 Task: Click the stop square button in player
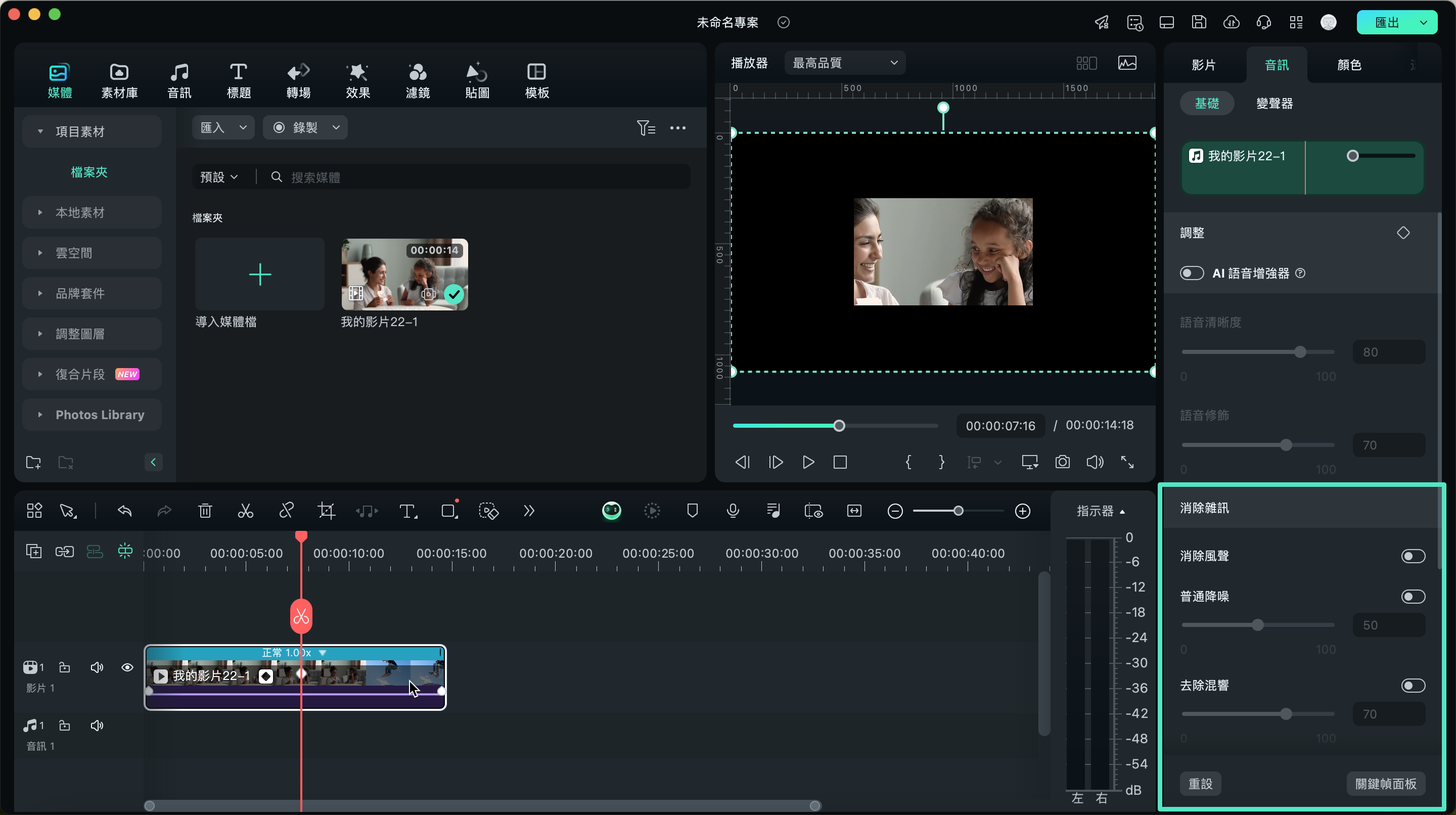(840, 462)
